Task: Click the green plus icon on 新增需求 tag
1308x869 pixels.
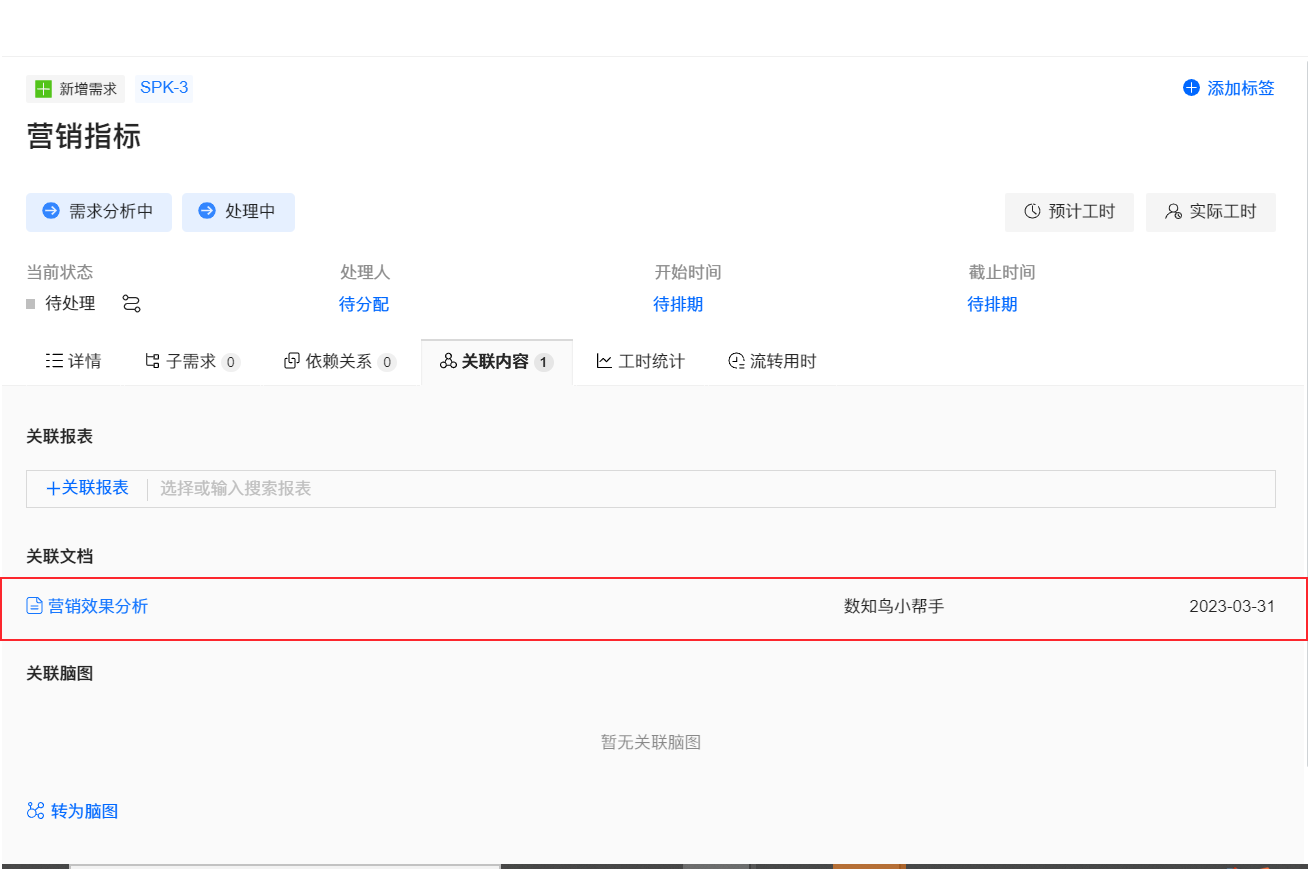Action: click(42, 88)
